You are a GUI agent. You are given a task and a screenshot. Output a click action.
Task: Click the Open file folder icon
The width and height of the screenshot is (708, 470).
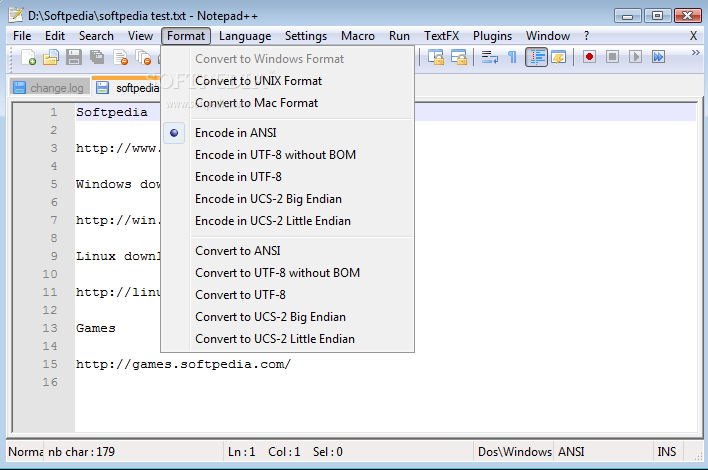tap(51, 57)
